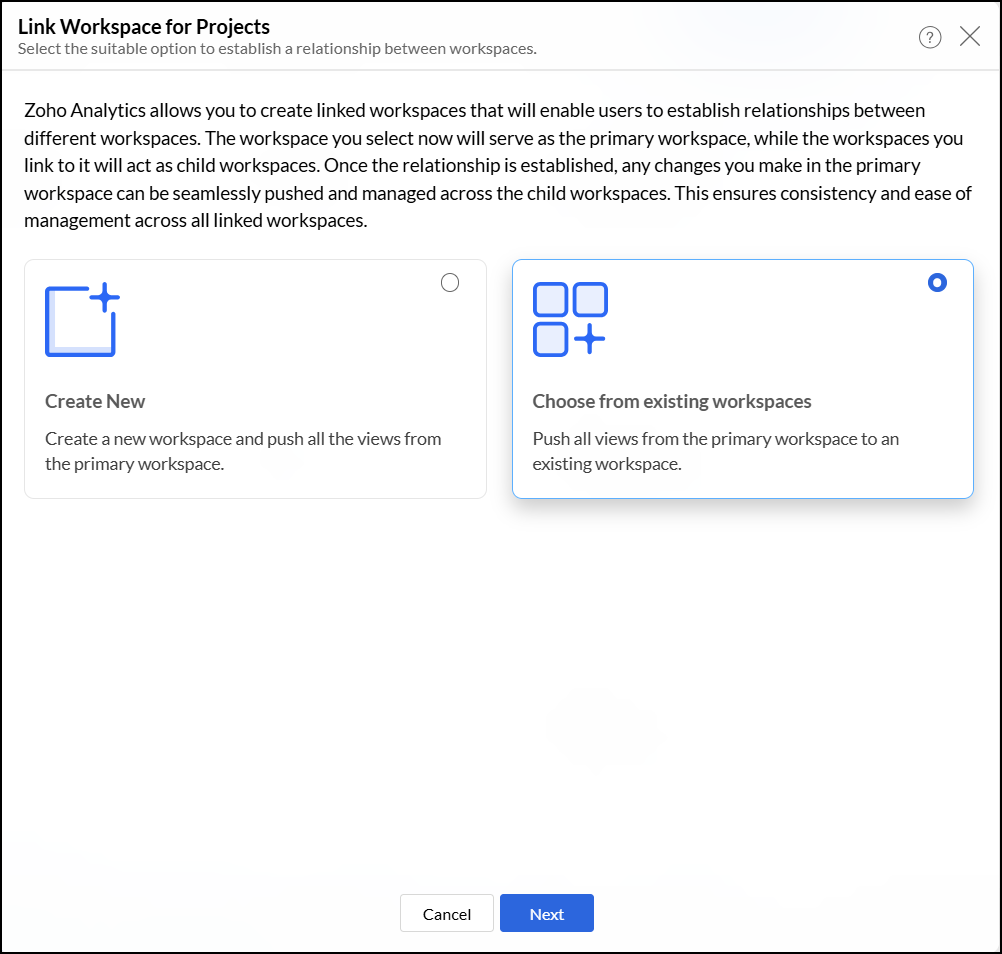Click the sparkle plus on Create New icon

click(104, 298)
